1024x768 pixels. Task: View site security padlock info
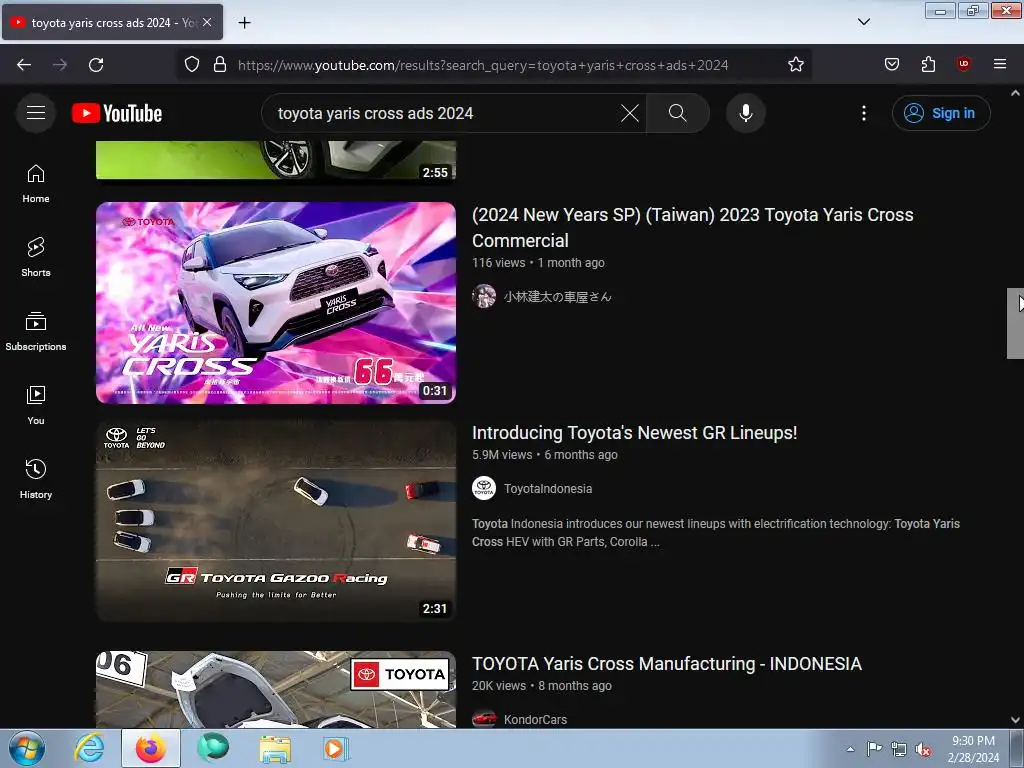(x=220, y=65)
